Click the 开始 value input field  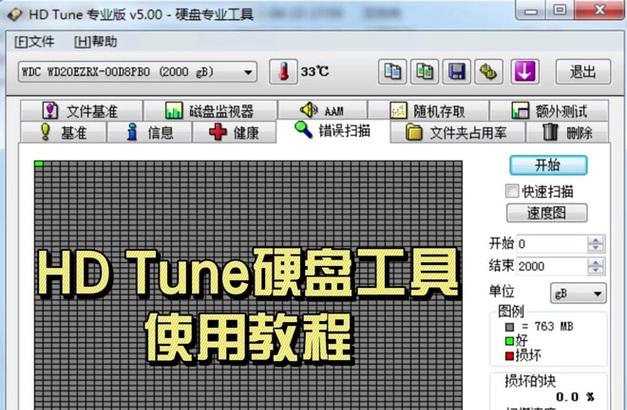(x=552, y=244)
